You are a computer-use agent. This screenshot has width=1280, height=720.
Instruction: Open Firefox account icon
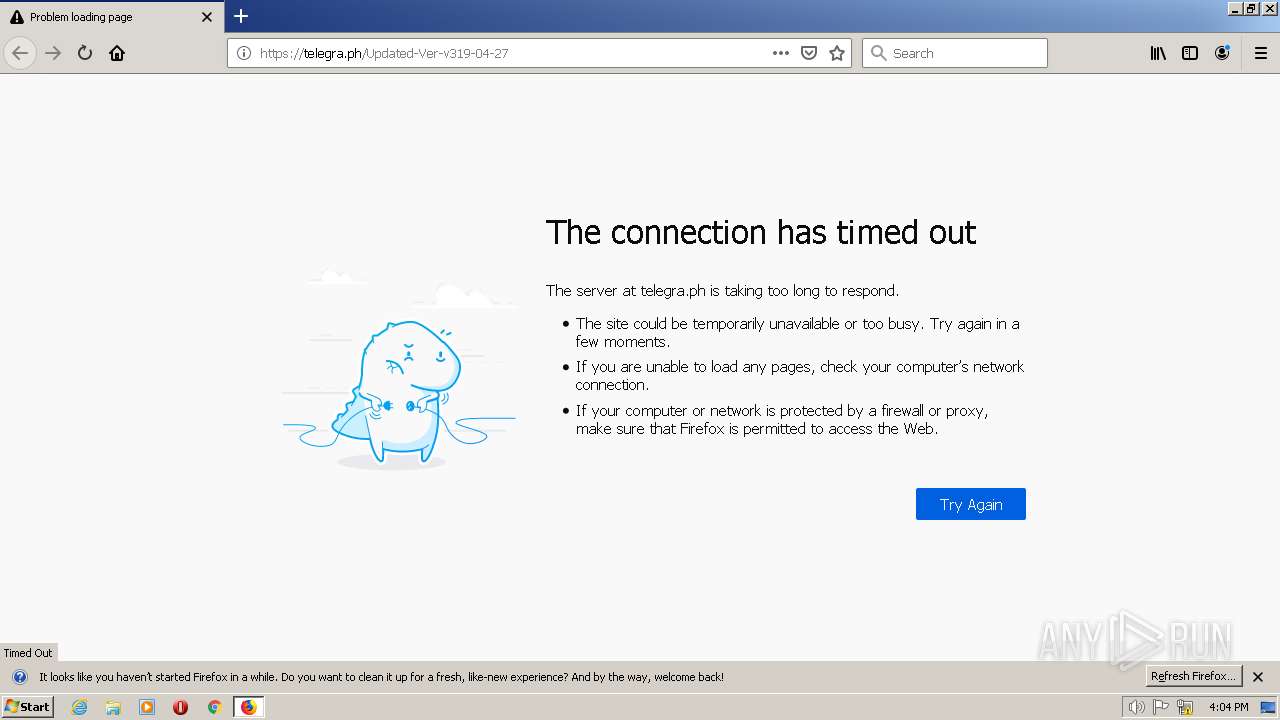1222,53
